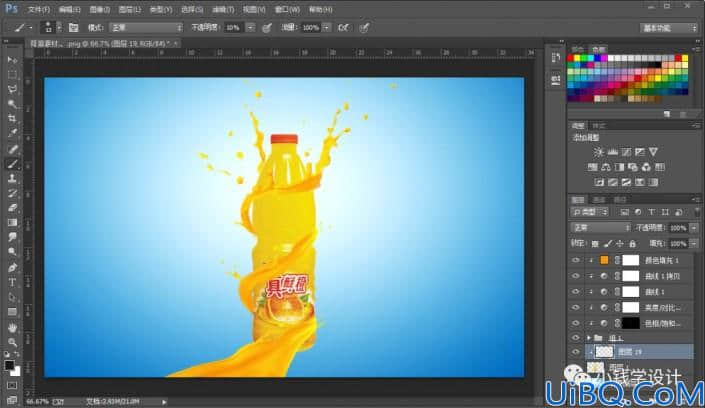The width and height of the screenshot is (705, 408).
Task: Select the Clone Stamp tool
Action: tap(12, 178)
